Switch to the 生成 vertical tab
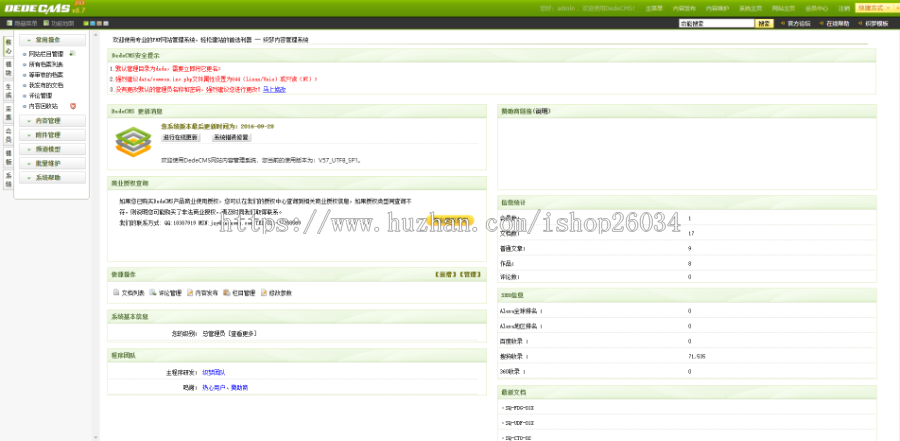The width and height of the screenshot is (900, 441). click(8, 90)
